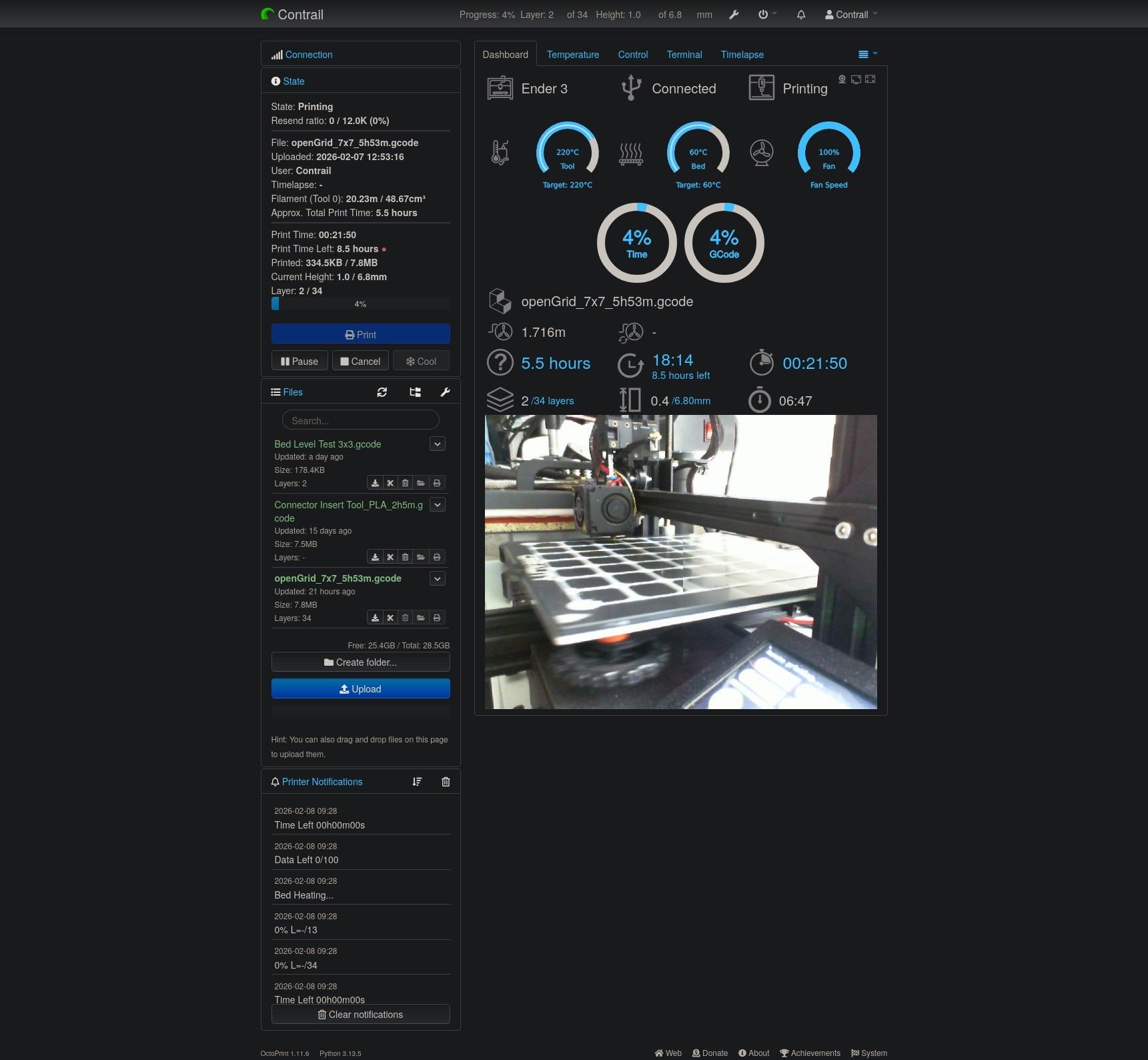Image resolution: width=1148 pixels, height=1060 pixels.
Task: Toggle notification sort order icon
Action: 417,782
